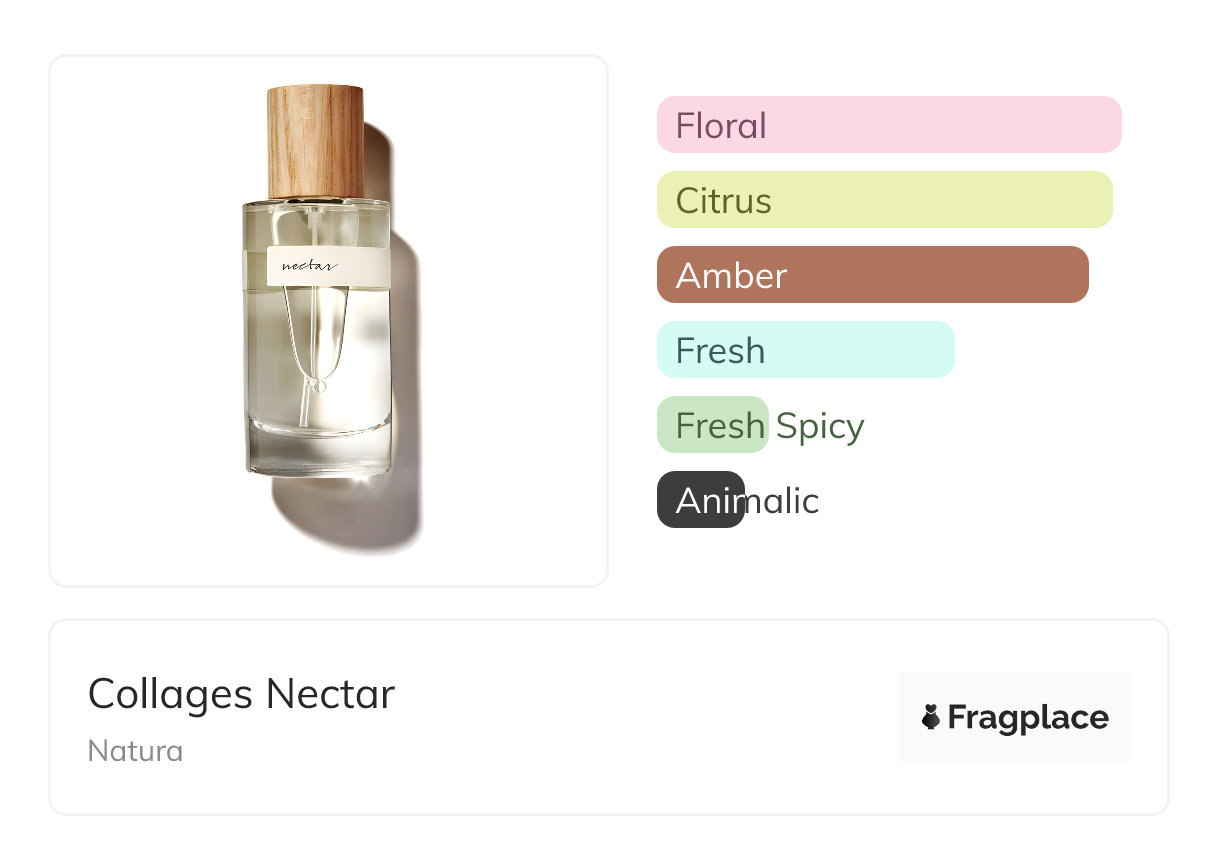Open the Natura brand name
The width and height of the screenshot is (1218, 864).
click(x=135, y=751)
